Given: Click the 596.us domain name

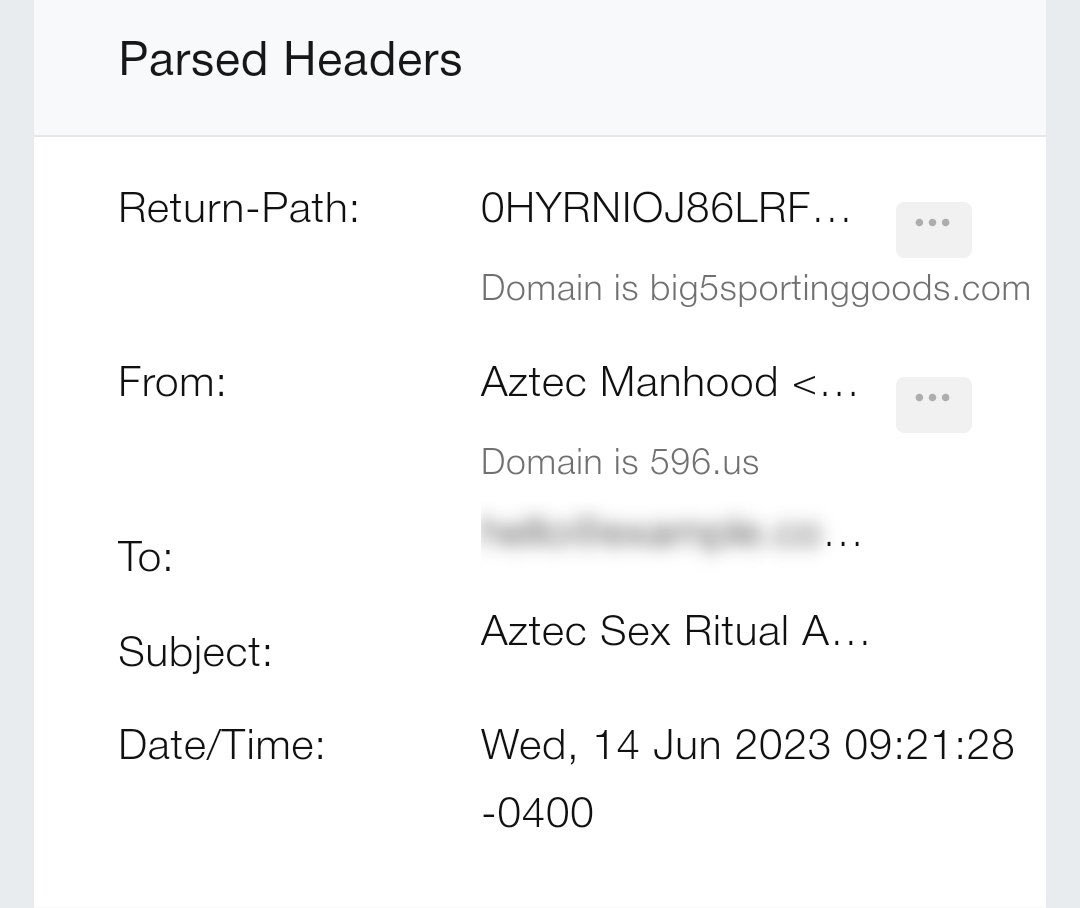Looking at the screenshot, I should pyautogui.click(x=704, y=462).
